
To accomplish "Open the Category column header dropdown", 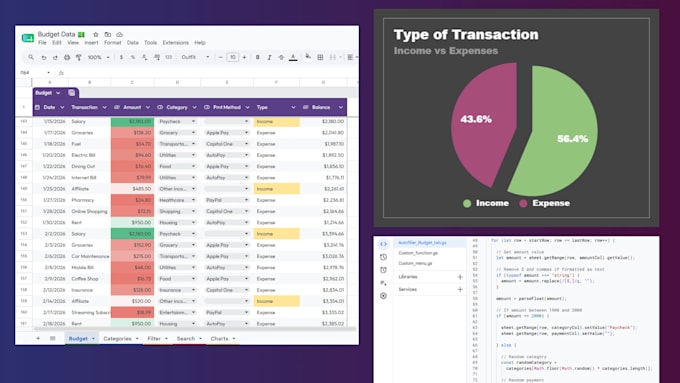I will (194, 107).
